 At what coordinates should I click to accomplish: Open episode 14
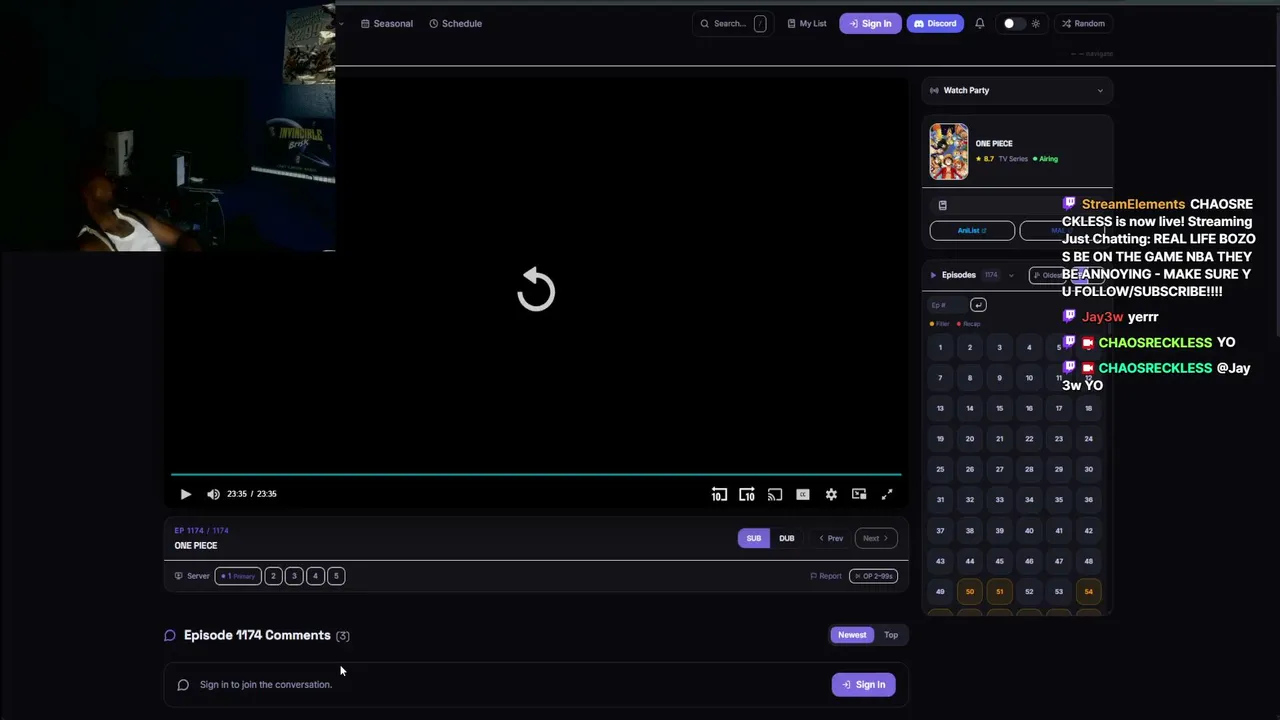pos(970,409)
